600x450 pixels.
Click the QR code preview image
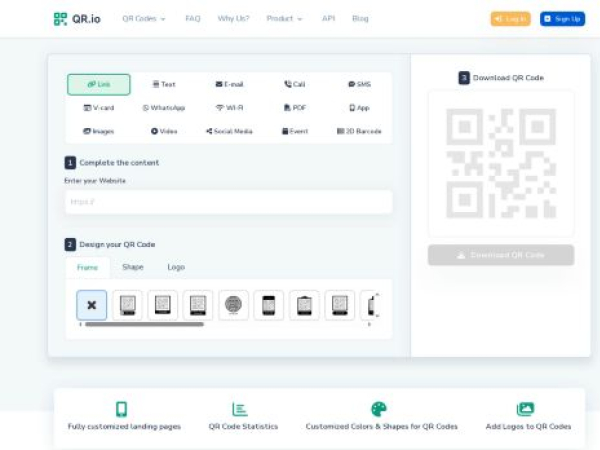coord(501,163)
